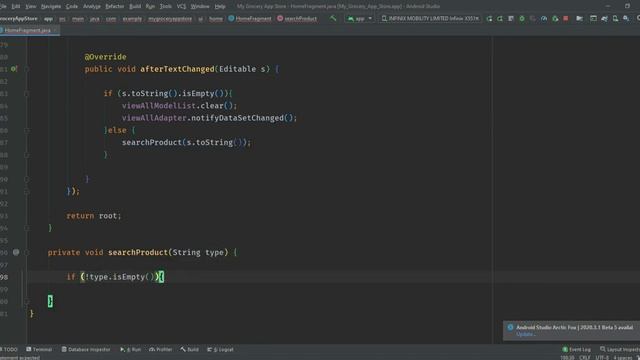Image resolution: width=640 pixels, height=360 pixels.
Task: Click the override gutter icon beside afterTextChanged
Action: point(14,69)
